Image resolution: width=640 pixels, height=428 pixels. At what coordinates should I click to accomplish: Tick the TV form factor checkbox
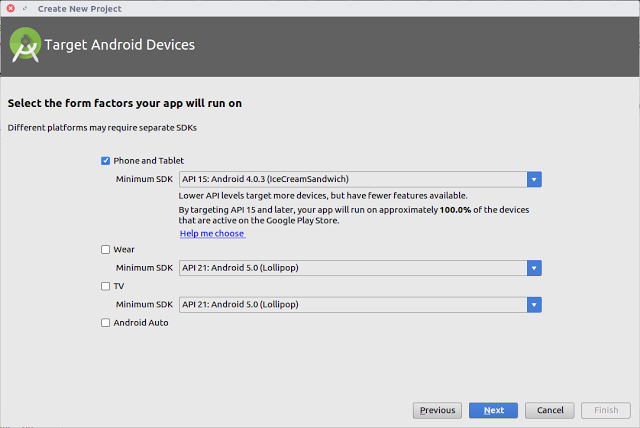click(x=105, y=286)
